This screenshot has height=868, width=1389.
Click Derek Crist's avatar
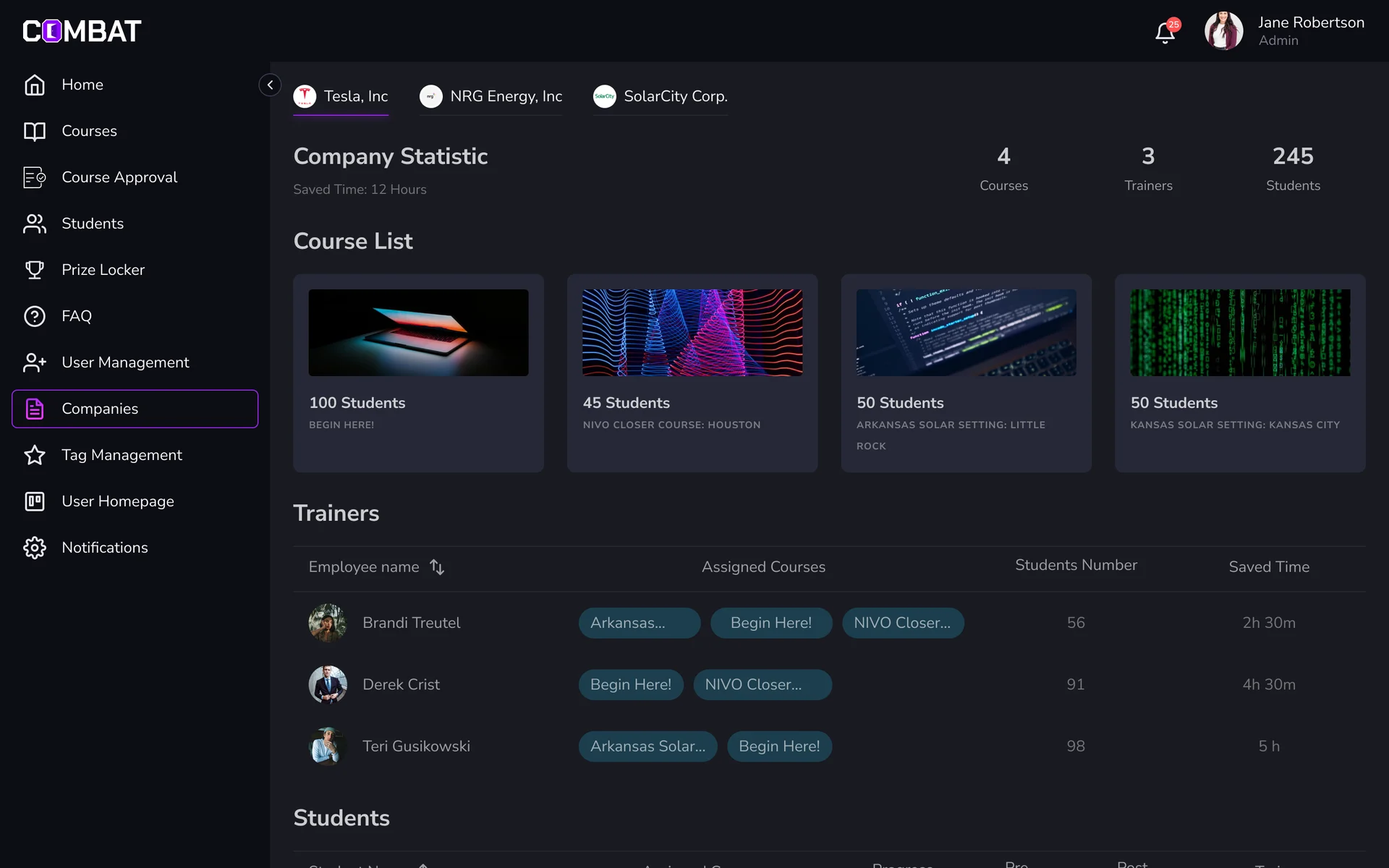pos(328,684)
